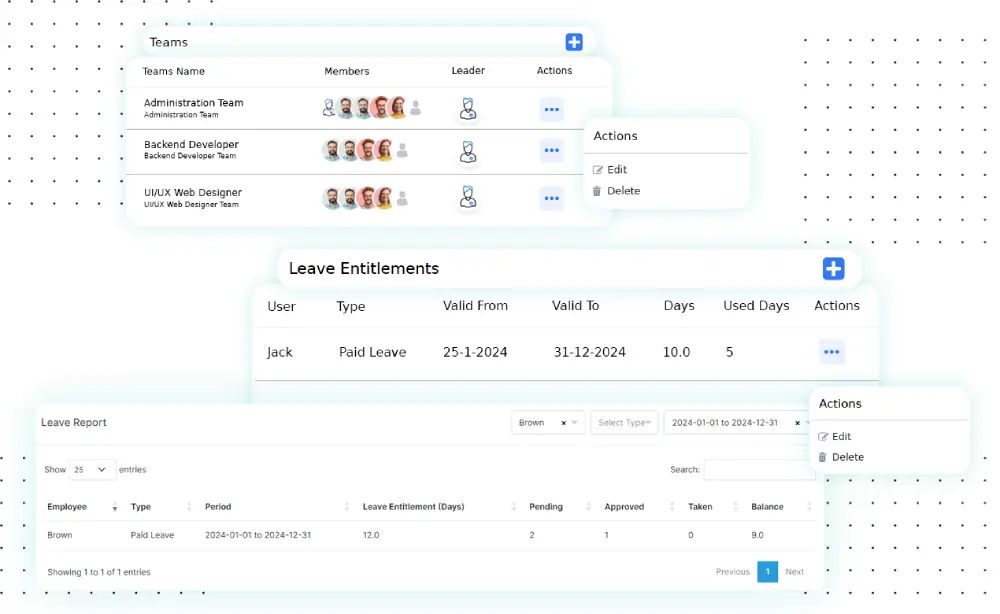Go to the Next page of results

point(794,572)
